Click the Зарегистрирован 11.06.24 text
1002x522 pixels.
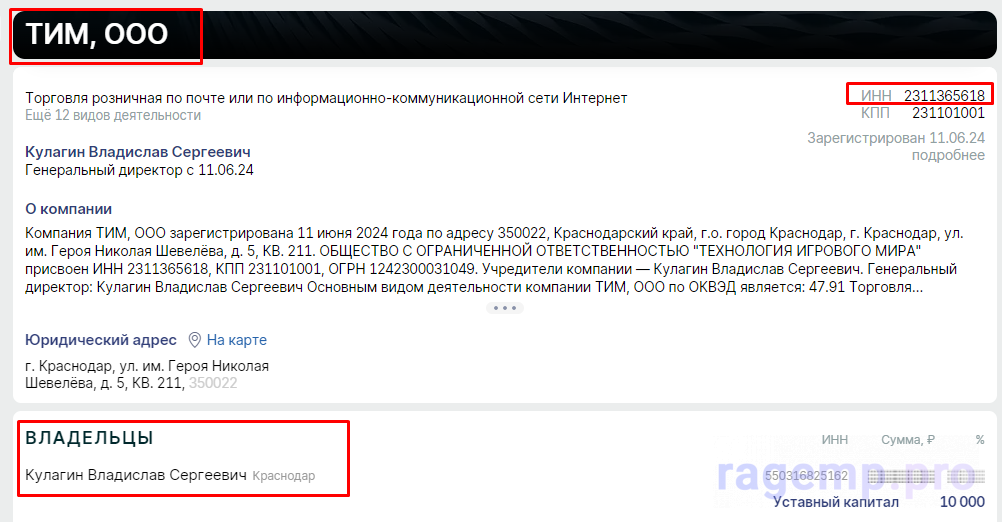coord(896,138)
